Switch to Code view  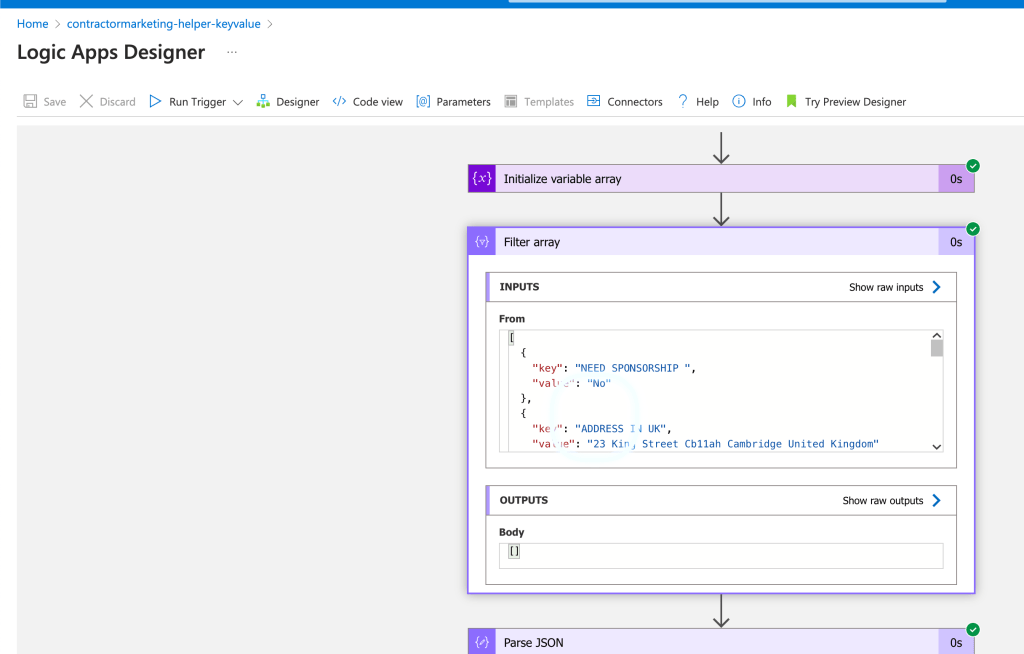pos(368,101)
